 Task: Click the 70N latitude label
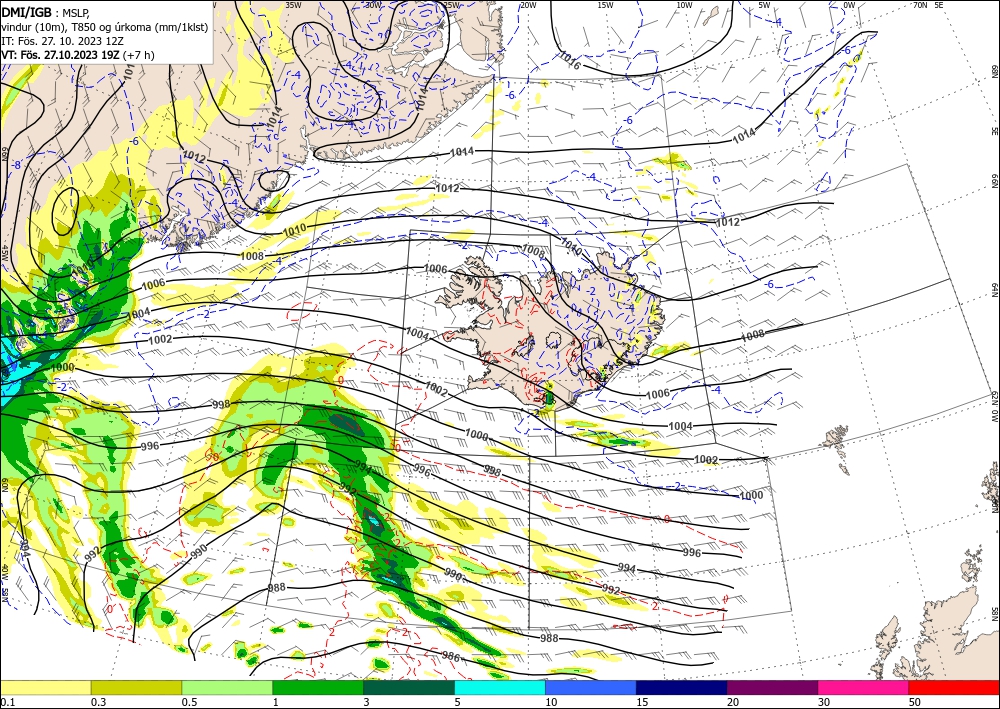pos(920,5)
